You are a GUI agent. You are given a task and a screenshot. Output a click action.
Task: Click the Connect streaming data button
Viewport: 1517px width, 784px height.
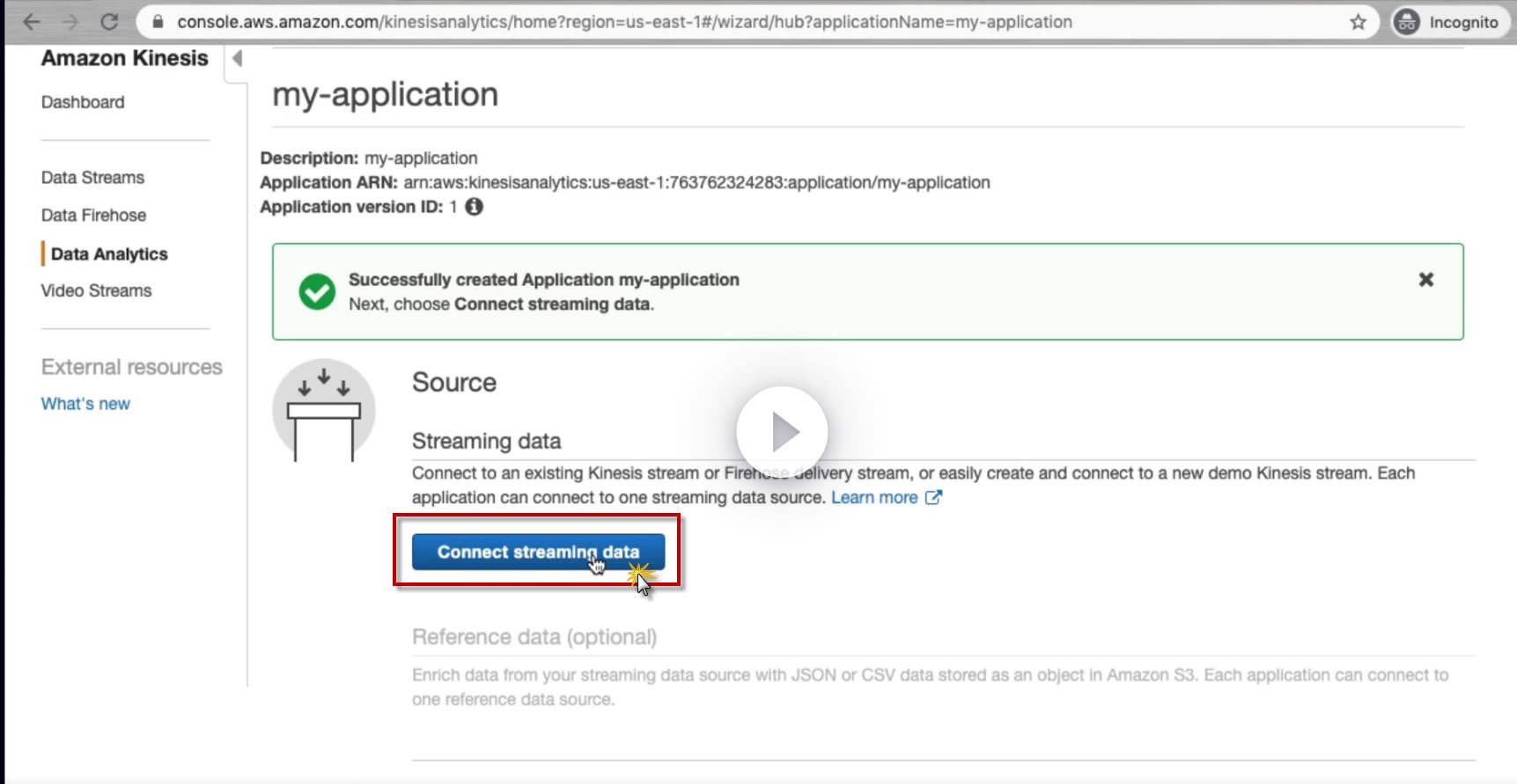(x=538, y=552)
